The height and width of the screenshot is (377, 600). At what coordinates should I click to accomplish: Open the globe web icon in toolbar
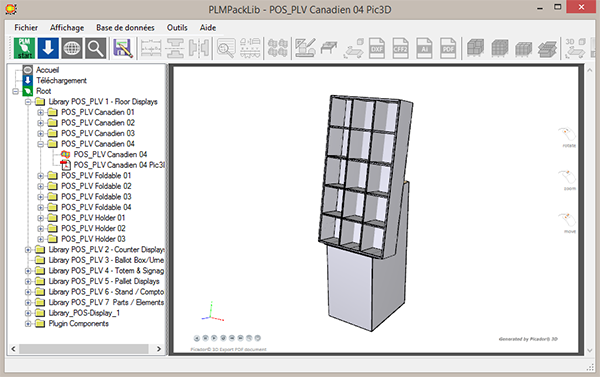[72, 48]
